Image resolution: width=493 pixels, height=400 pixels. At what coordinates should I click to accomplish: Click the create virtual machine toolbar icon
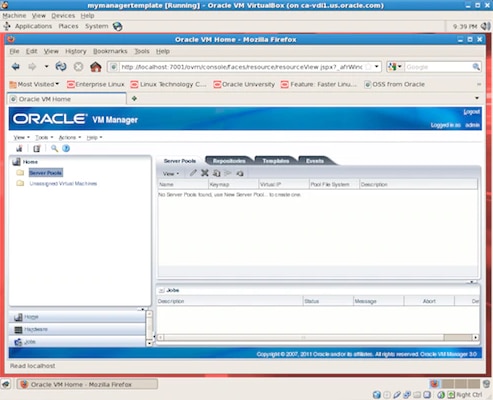click(x=36, y=148)
